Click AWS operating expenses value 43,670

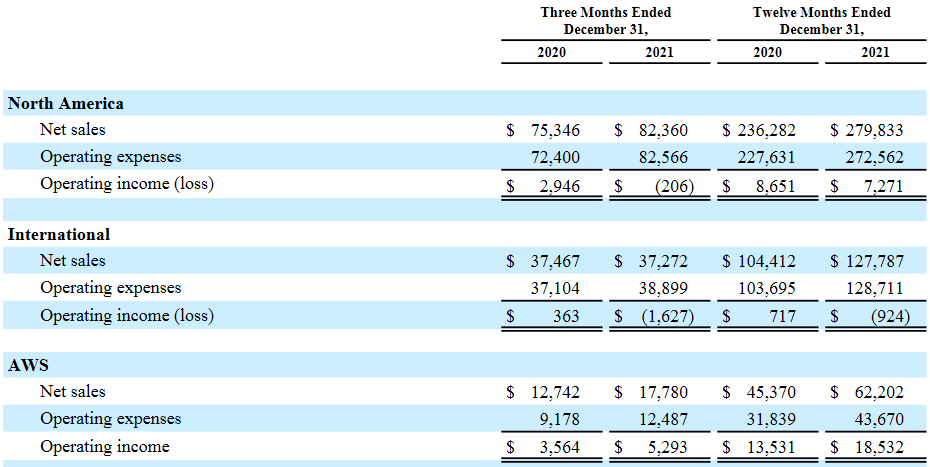(879, 420)
